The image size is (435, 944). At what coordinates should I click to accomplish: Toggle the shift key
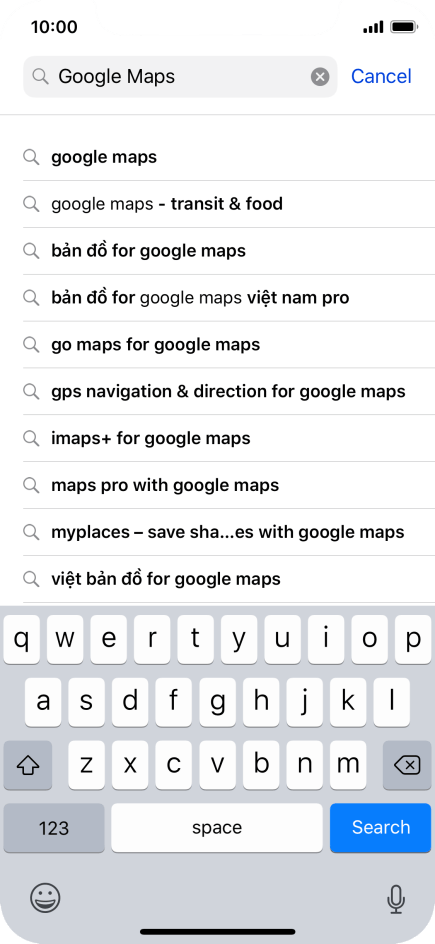(x=28, y=765)
